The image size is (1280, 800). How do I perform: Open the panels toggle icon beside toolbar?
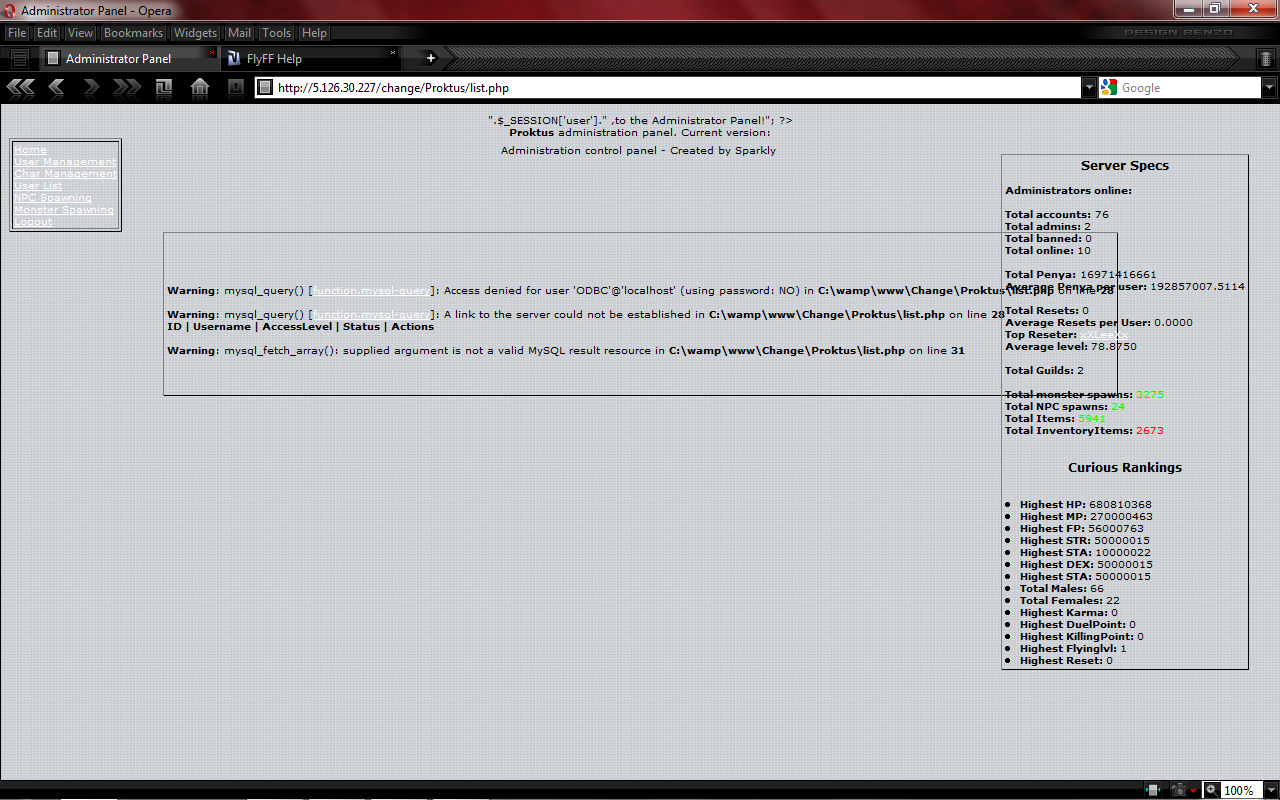tap(18, 57)
